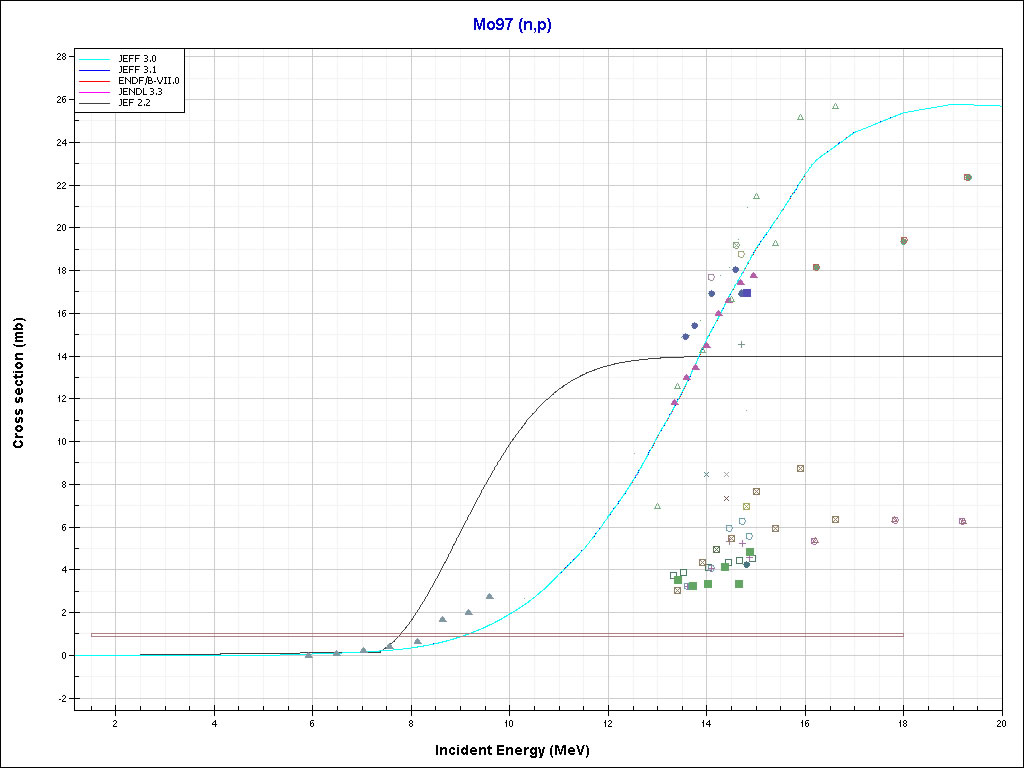1024x768 pixels.
Task: Click the x-axis tick label 20
Action: point(1001,723)
